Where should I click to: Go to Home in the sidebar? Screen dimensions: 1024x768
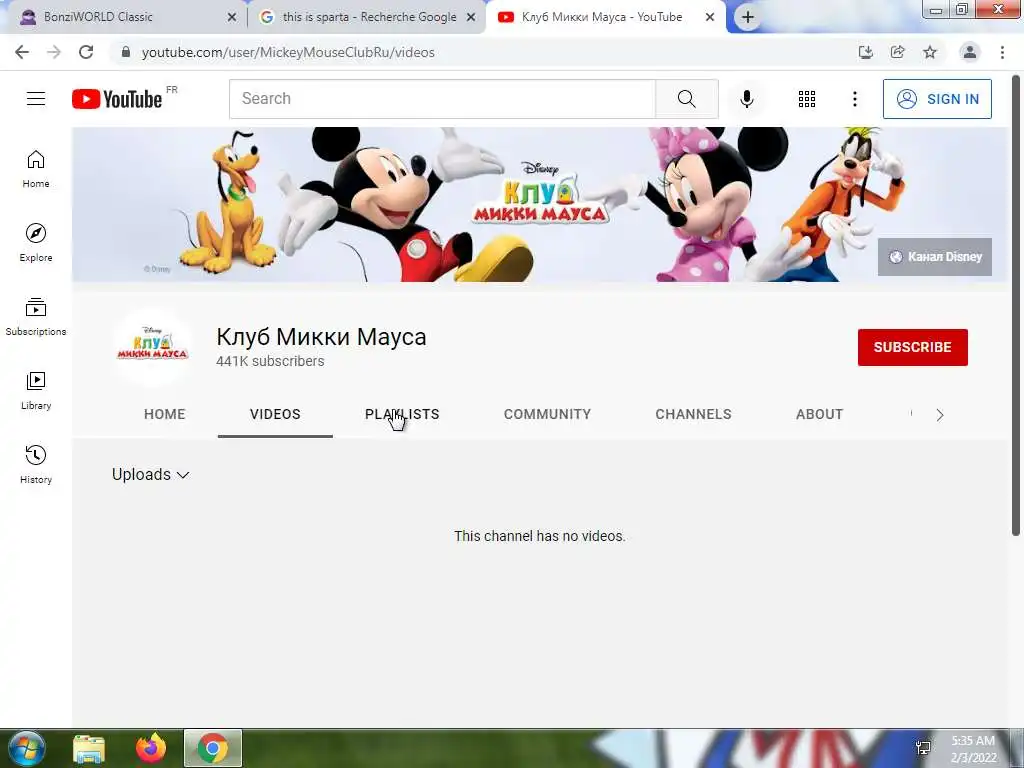(36, 168)
